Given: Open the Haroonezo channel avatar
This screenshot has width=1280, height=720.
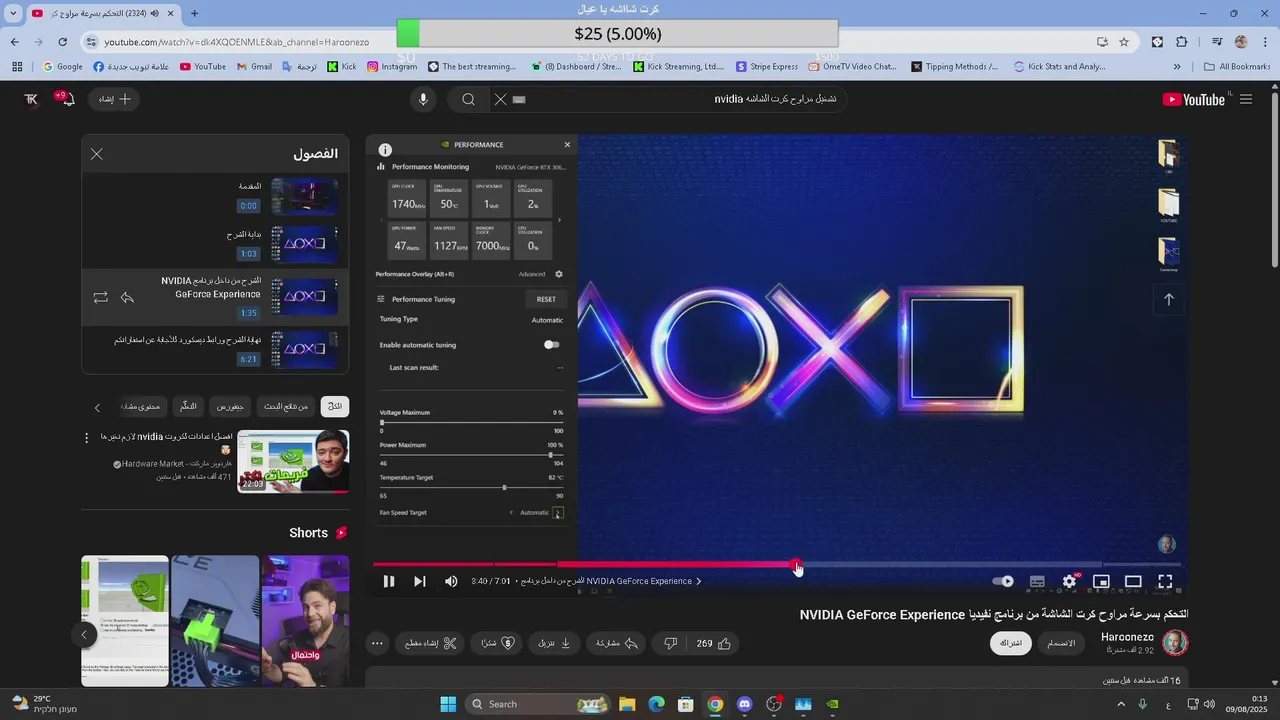Looking at the screenshot, I should click(1175, 642).
